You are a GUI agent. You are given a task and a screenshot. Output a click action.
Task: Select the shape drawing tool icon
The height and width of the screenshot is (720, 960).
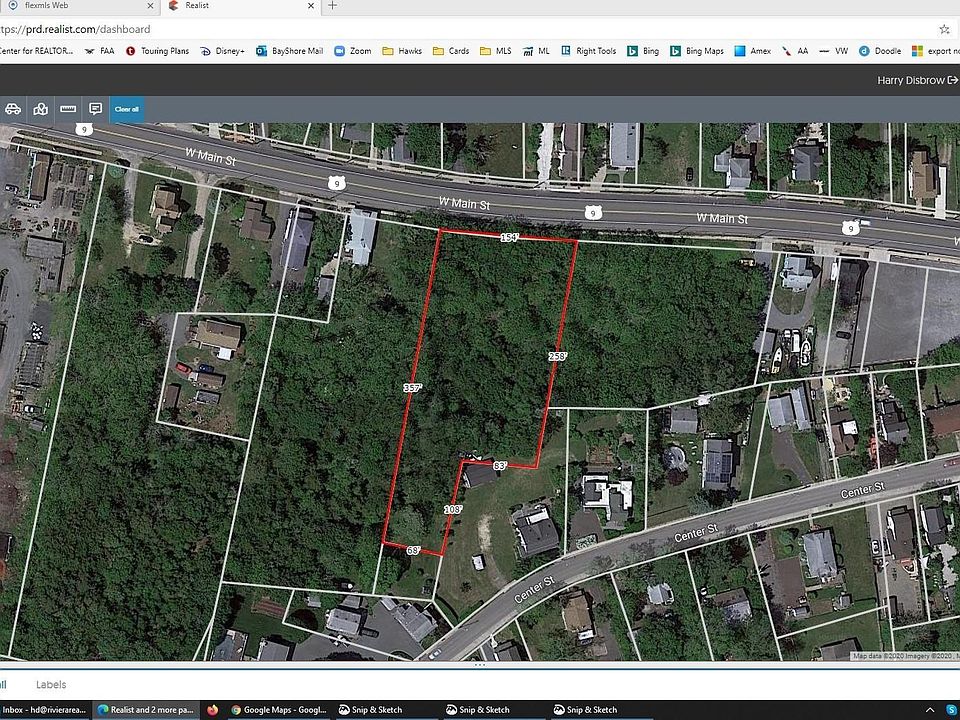[x=40, y=109]
